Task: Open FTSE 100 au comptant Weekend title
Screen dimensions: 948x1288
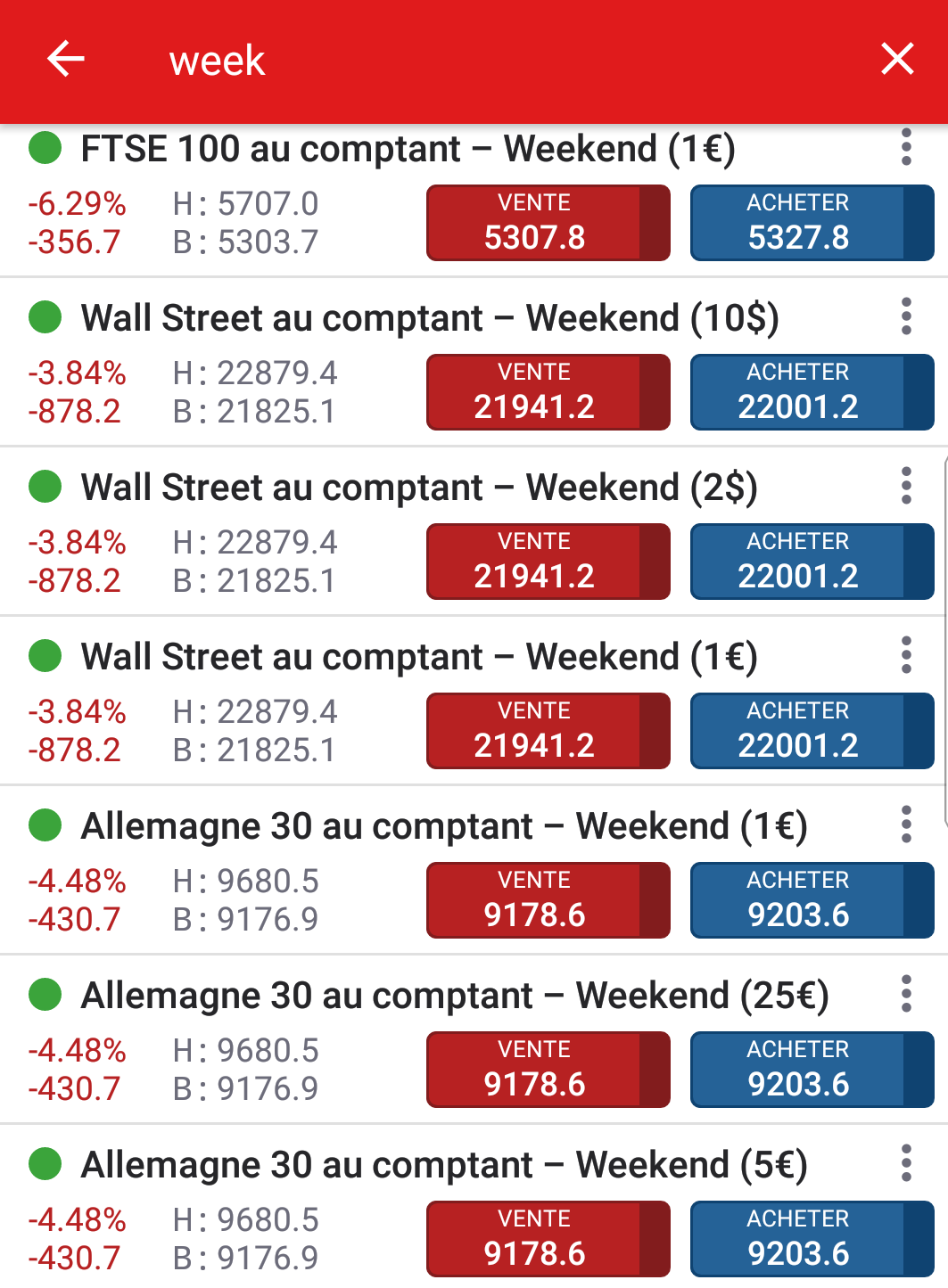Action: [x=408, y=149]
